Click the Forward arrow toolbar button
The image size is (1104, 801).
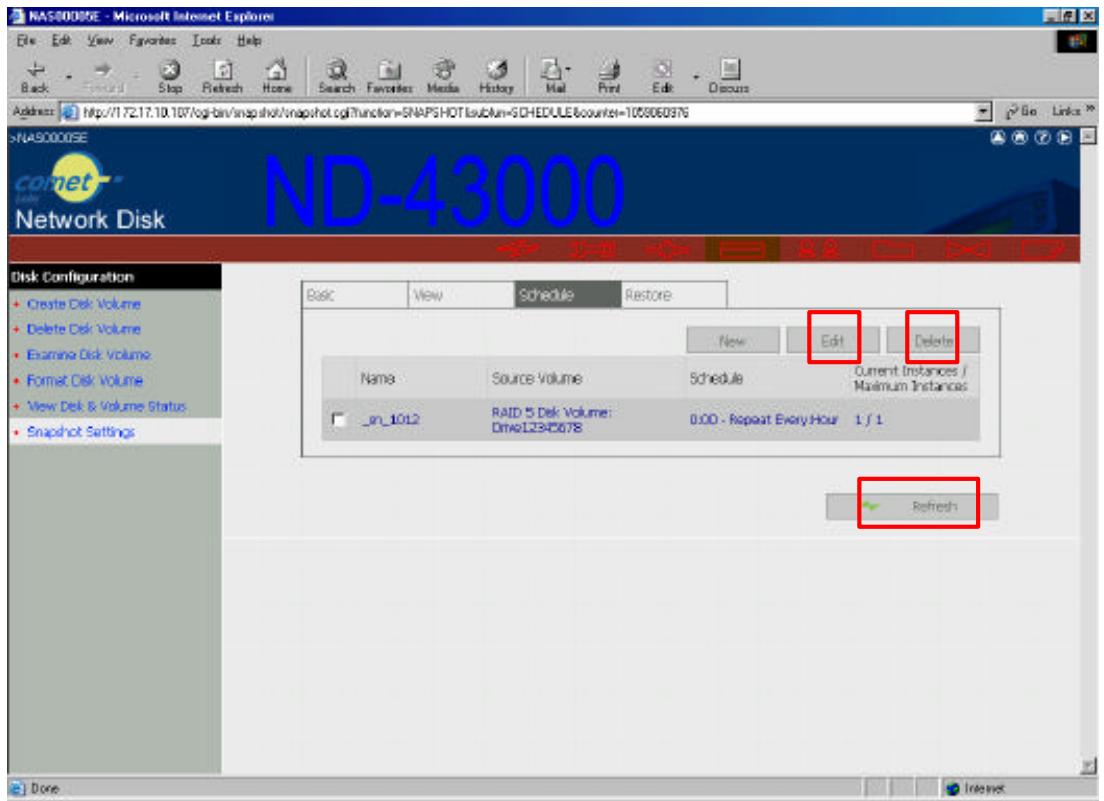click(103, 77)
